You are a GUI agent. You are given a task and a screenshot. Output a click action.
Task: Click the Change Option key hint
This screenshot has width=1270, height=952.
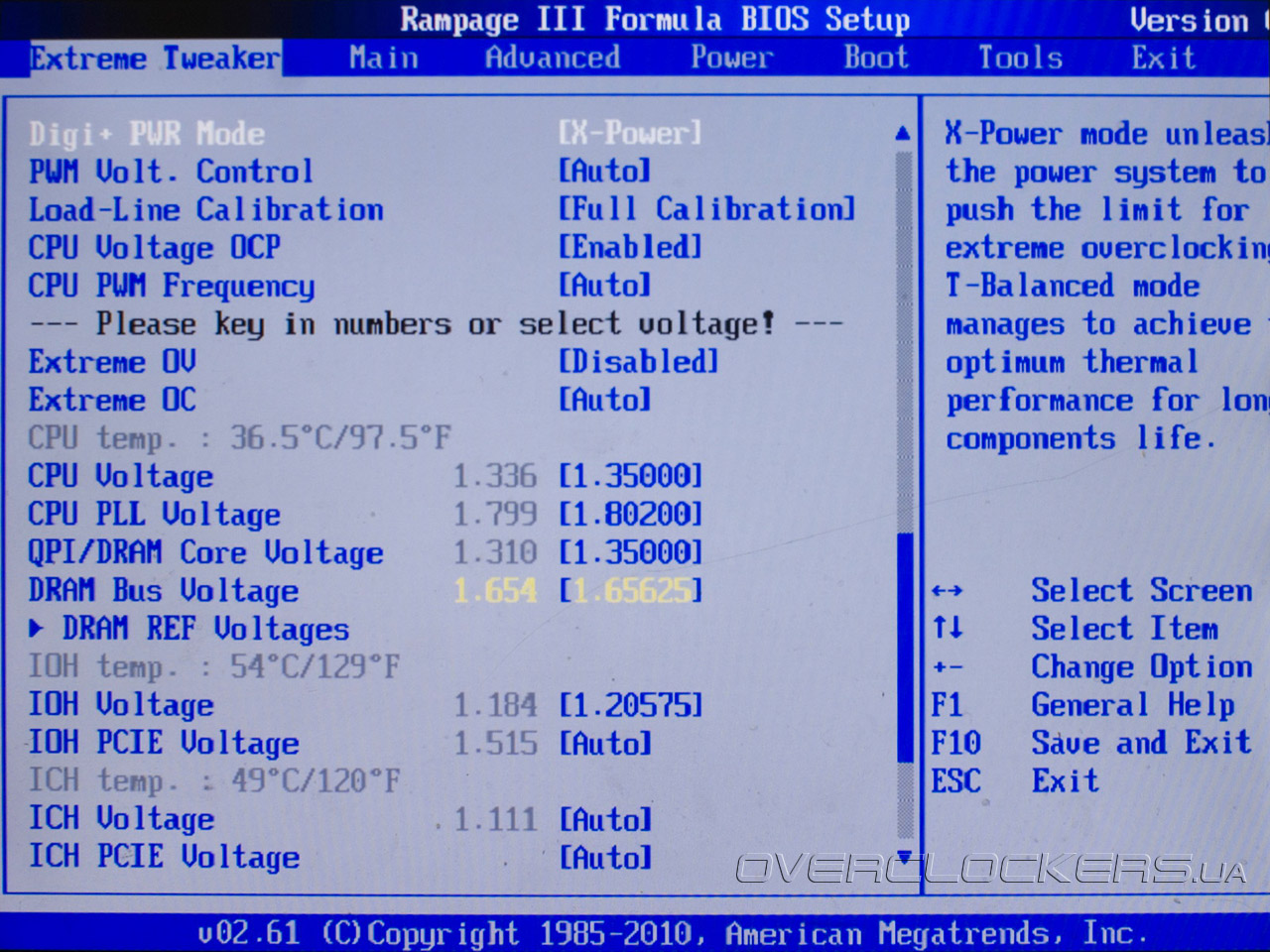[x=1091, y=667]
